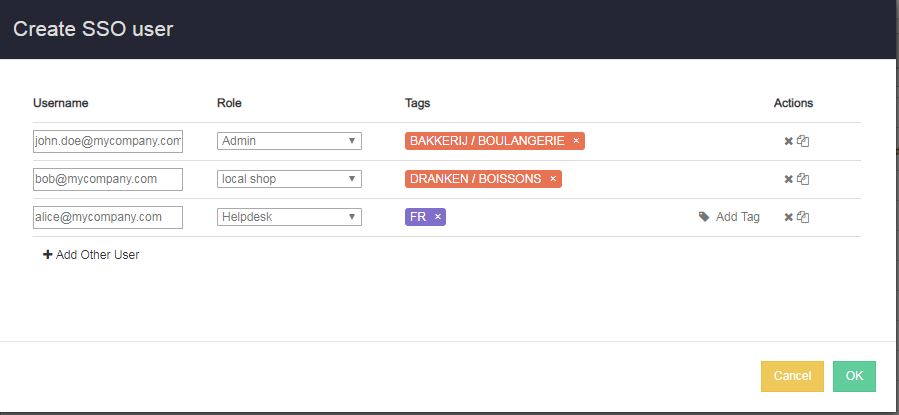Image resolution: width=899 pixels, height=415 pixels.
Task: Duplicate the alice user row
Action: [803, 217]
